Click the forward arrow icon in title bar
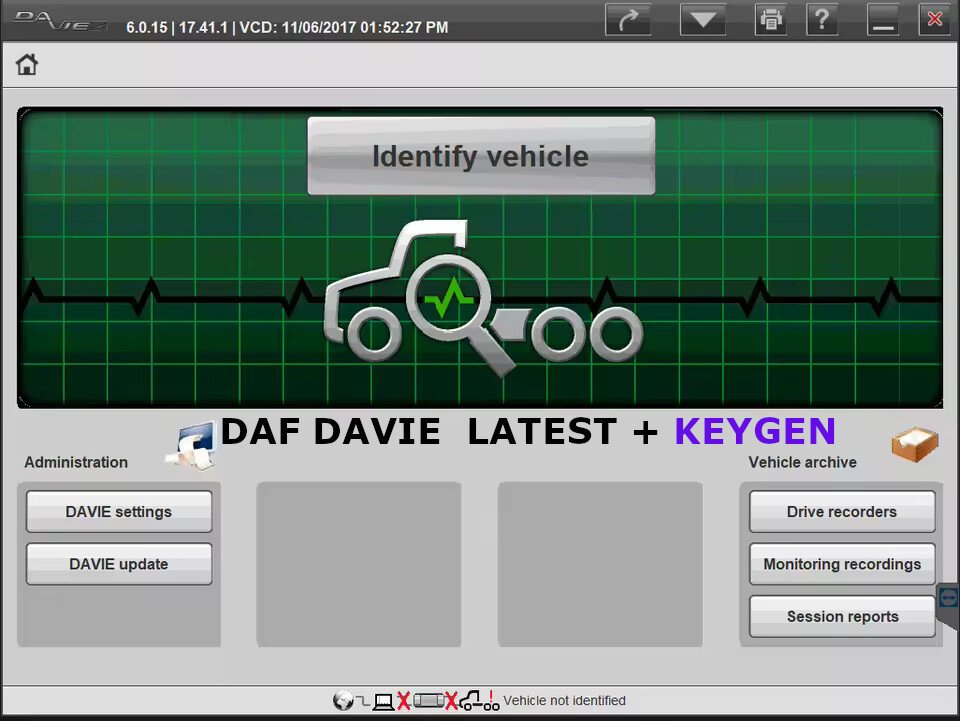Image resolution: width=960 pixels, height=721 pixels. click(628, 19)
